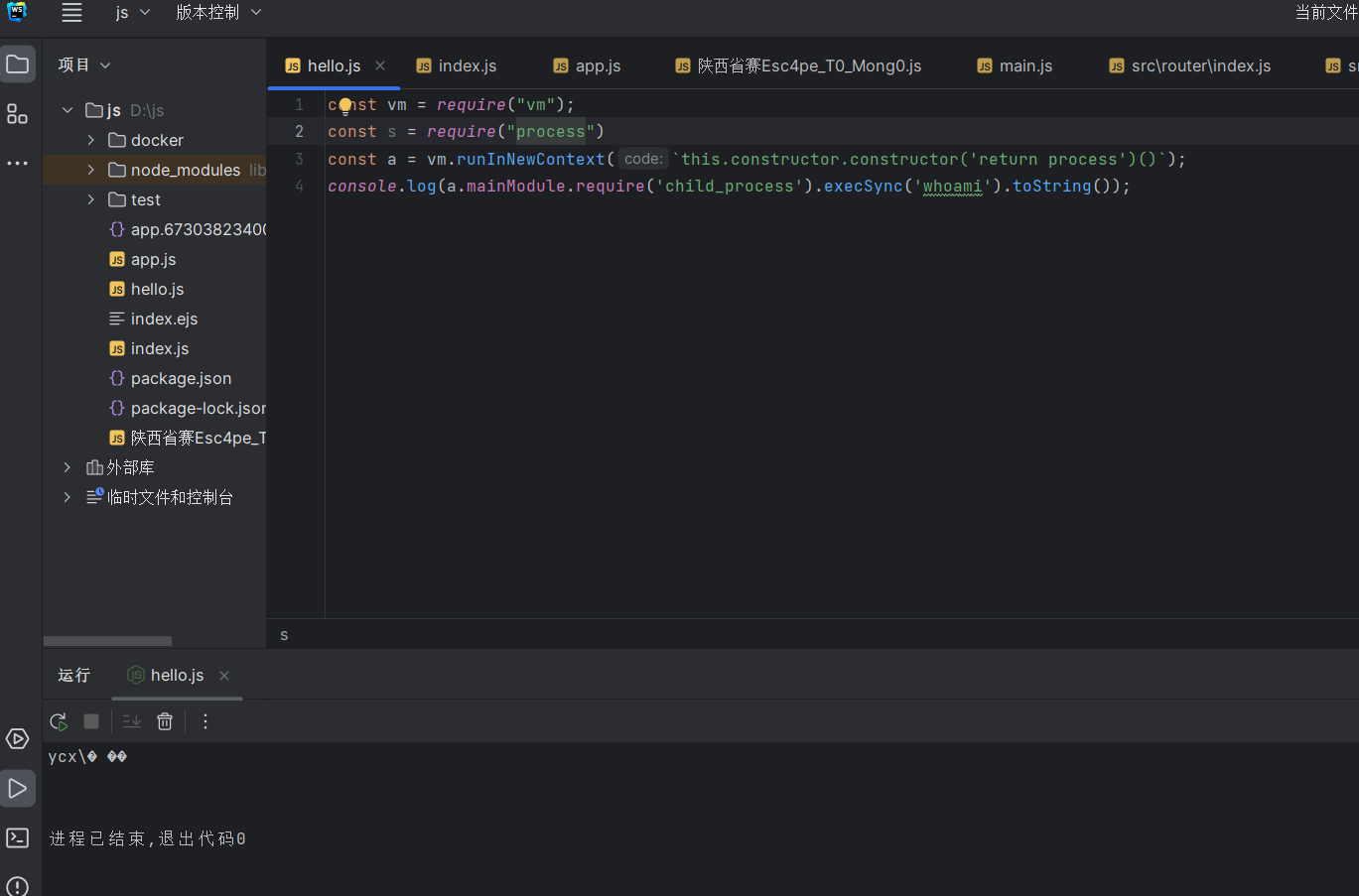Select the 运行 tool window label

click(x=74, y=675)
